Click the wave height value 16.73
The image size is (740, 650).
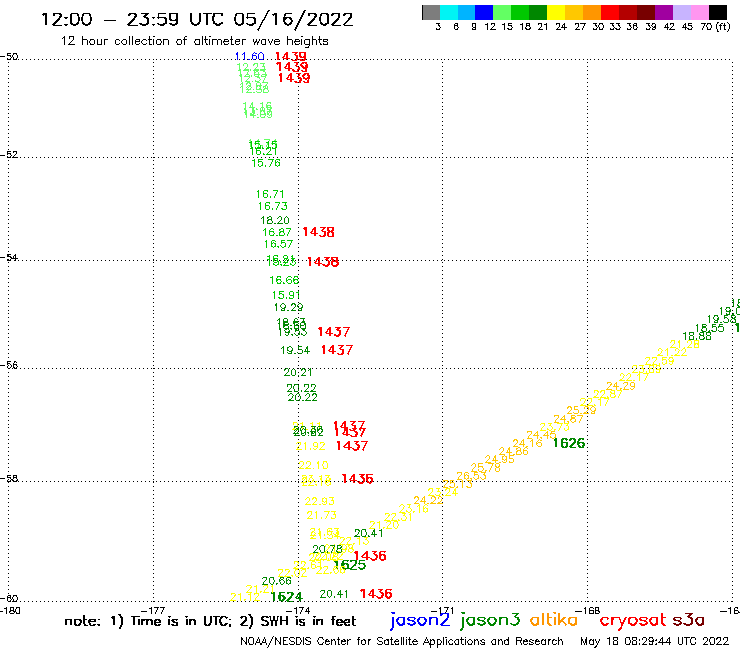point(272,206)
